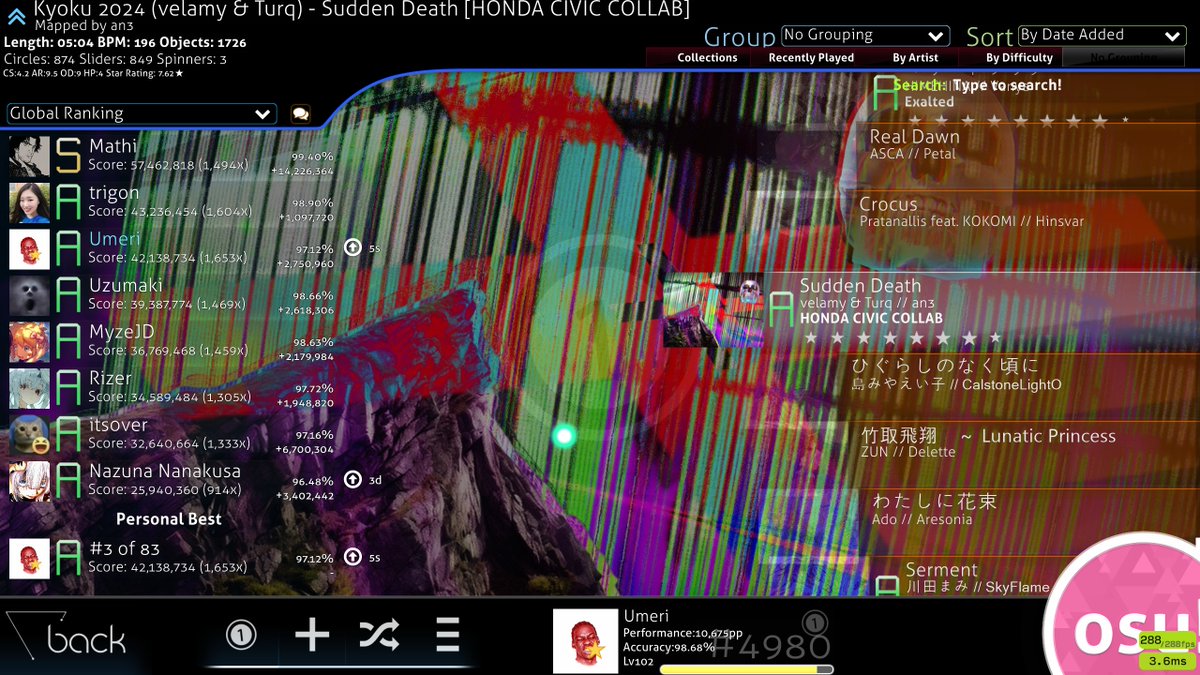The width and height of the screenshot is (1200, 675).
Task: Click the mode selection circle icon
Action: (241, 634)
